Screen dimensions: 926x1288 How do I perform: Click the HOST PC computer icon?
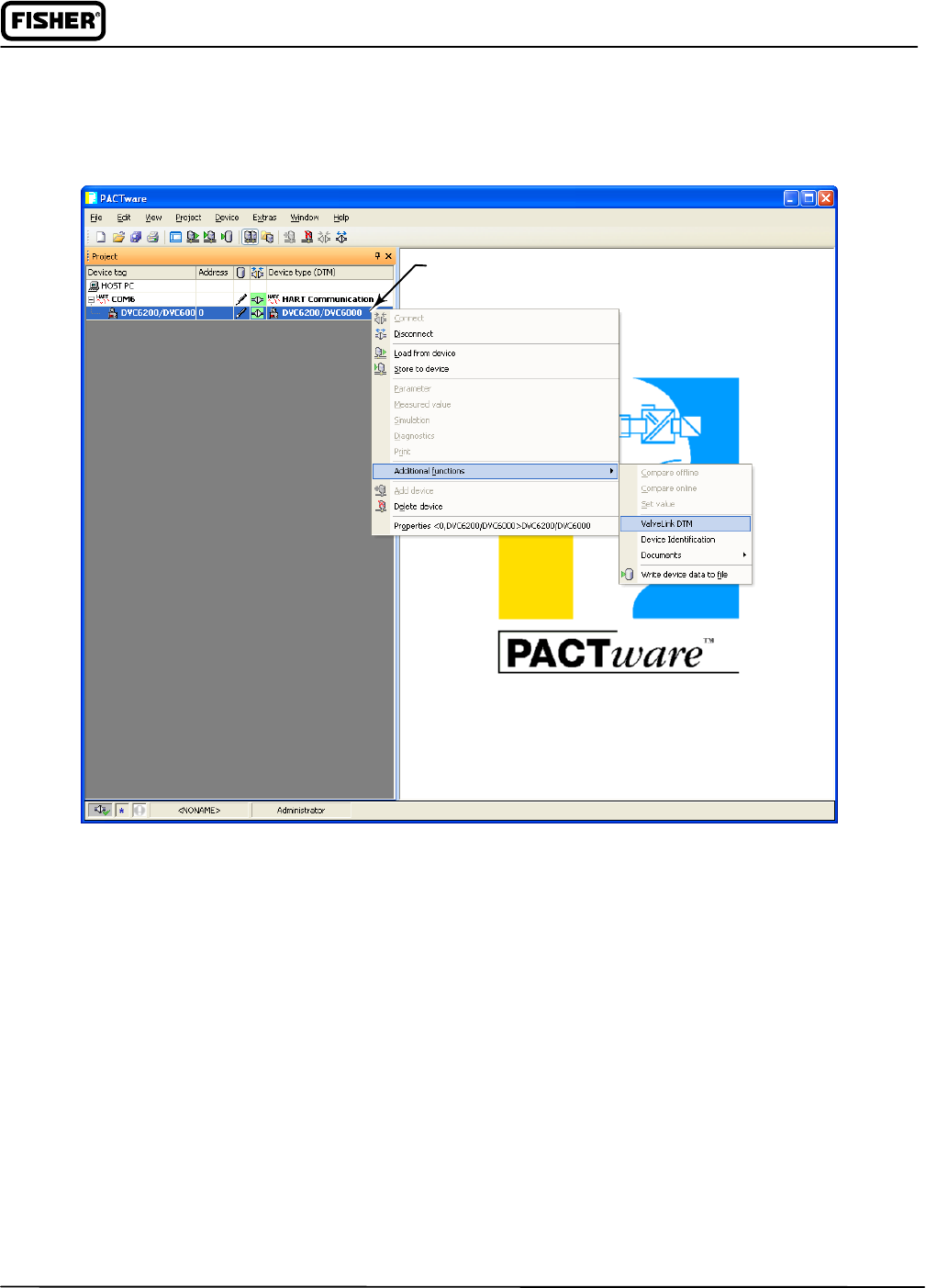pos(94,286)
